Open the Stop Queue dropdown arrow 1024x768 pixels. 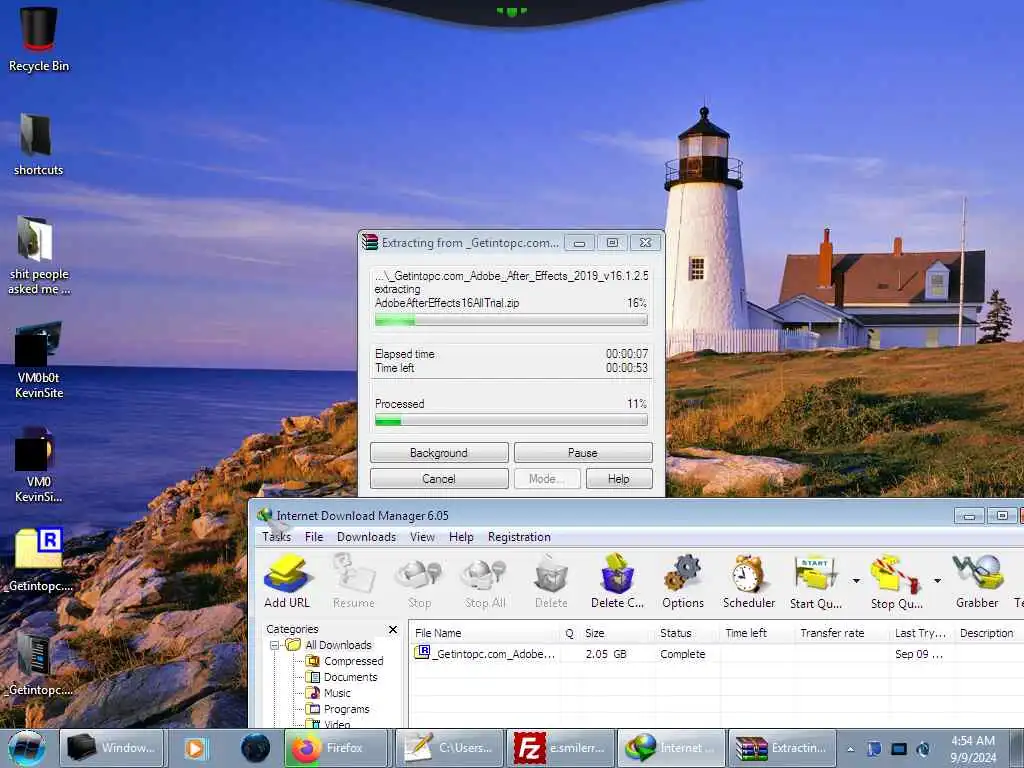936,580
